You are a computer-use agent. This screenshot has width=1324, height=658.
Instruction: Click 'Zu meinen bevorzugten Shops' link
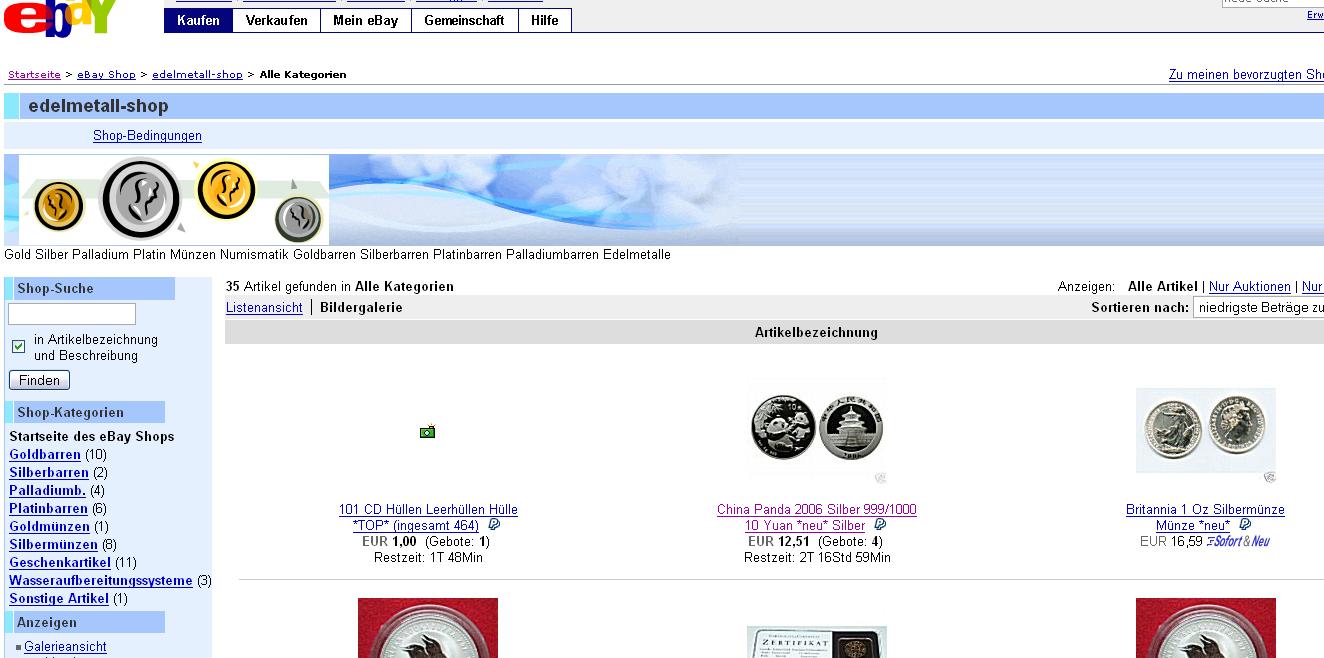click(x=1246, y=75)
